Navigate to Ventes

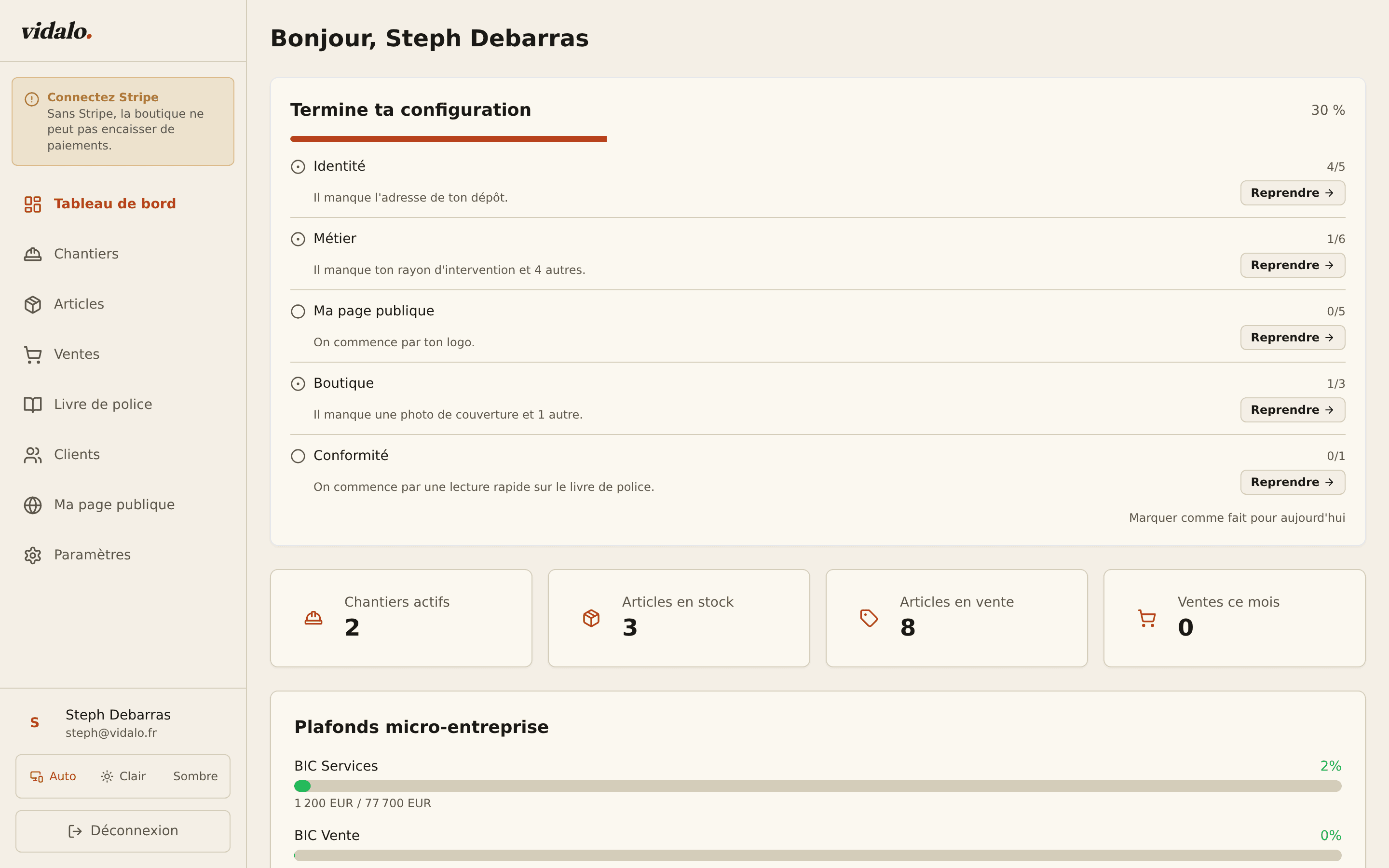(x=123, y=354)
